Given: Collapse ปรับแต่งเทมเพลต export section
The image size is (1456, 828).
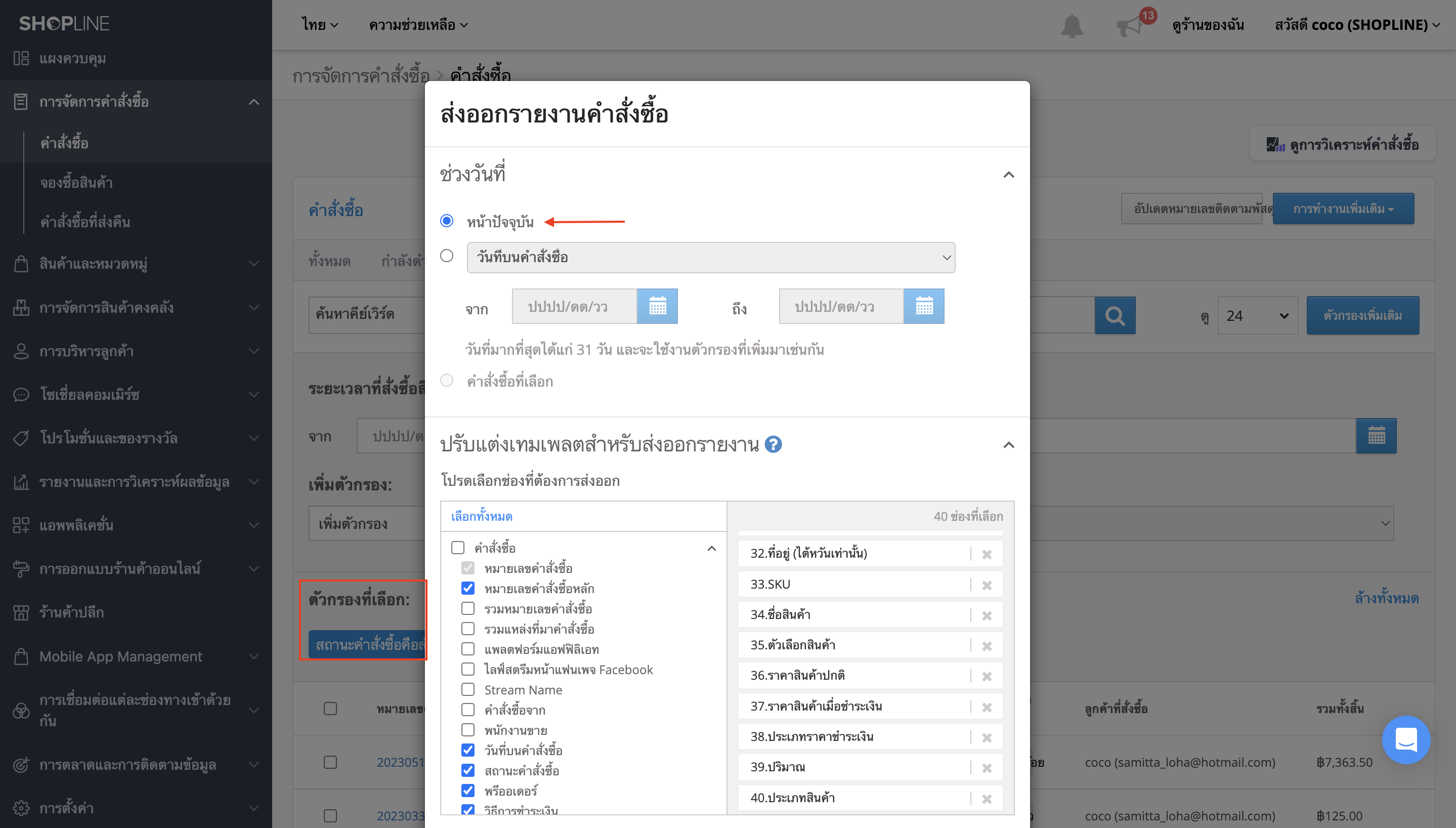Looking at the screenshot, I should click(x=1008, y=445).
